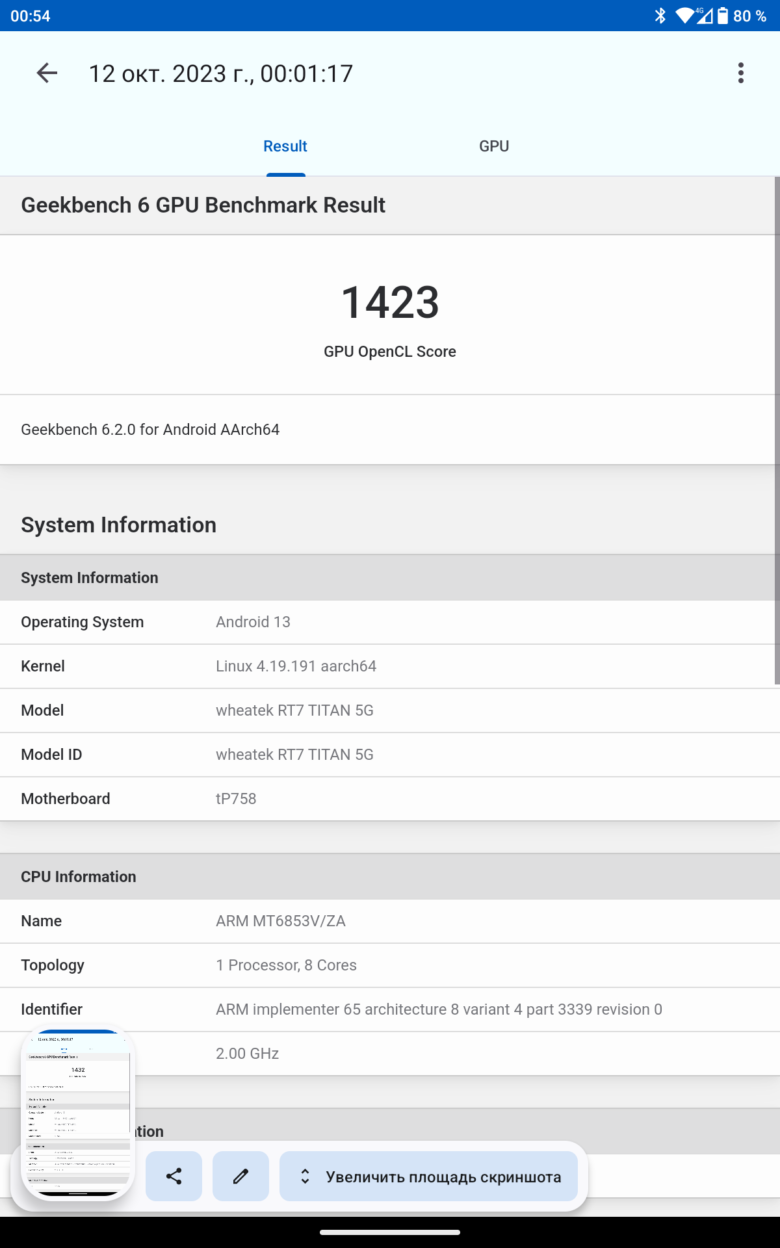780x1248 pixels.
Task: Select 1 Processor, 8 Cores value
Action: click(x=286, y=965)
